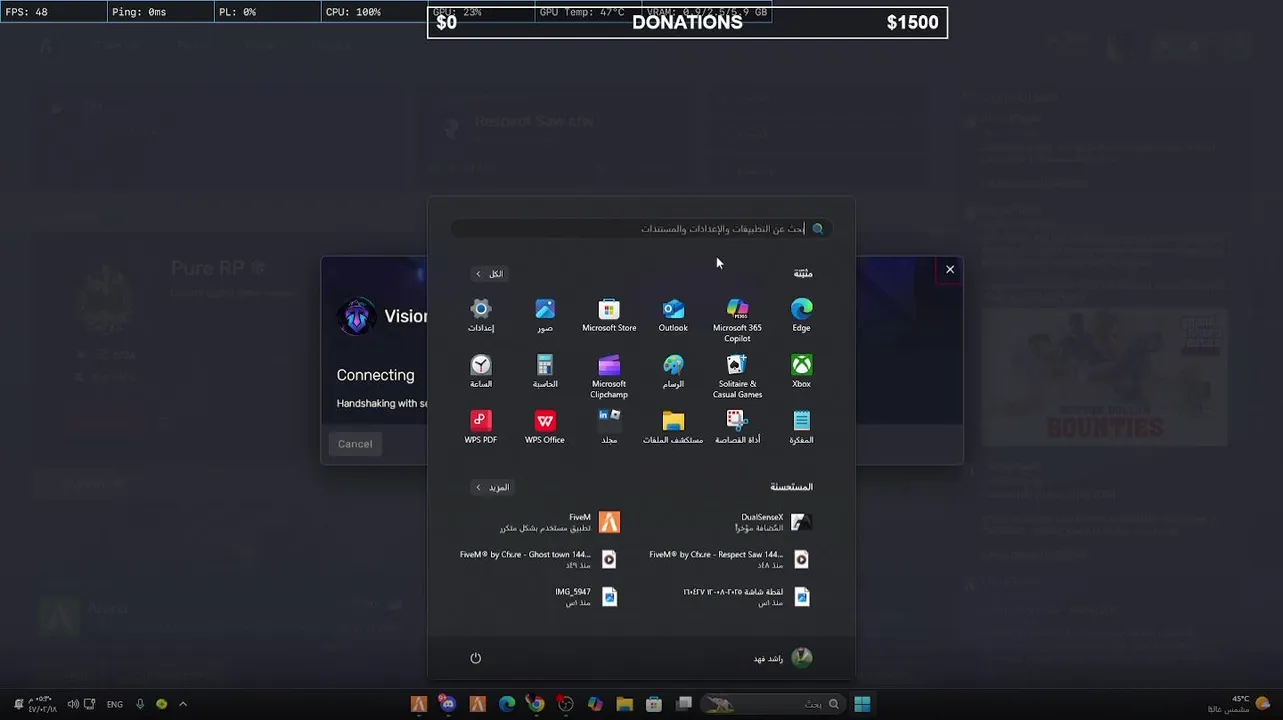Screen dimensions: 1283x720
Task: Close the connecting dialog with X
Action: (950, 269)
